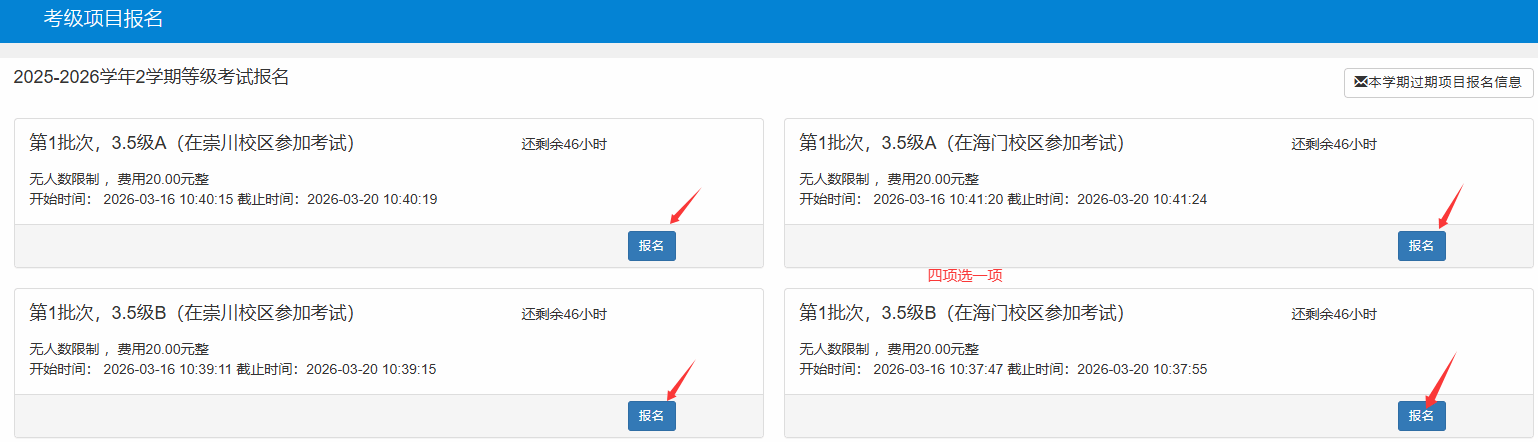Click 报名 button for 3.5级A 崇川校区
1538x442 pixels.
coord(651,246)
